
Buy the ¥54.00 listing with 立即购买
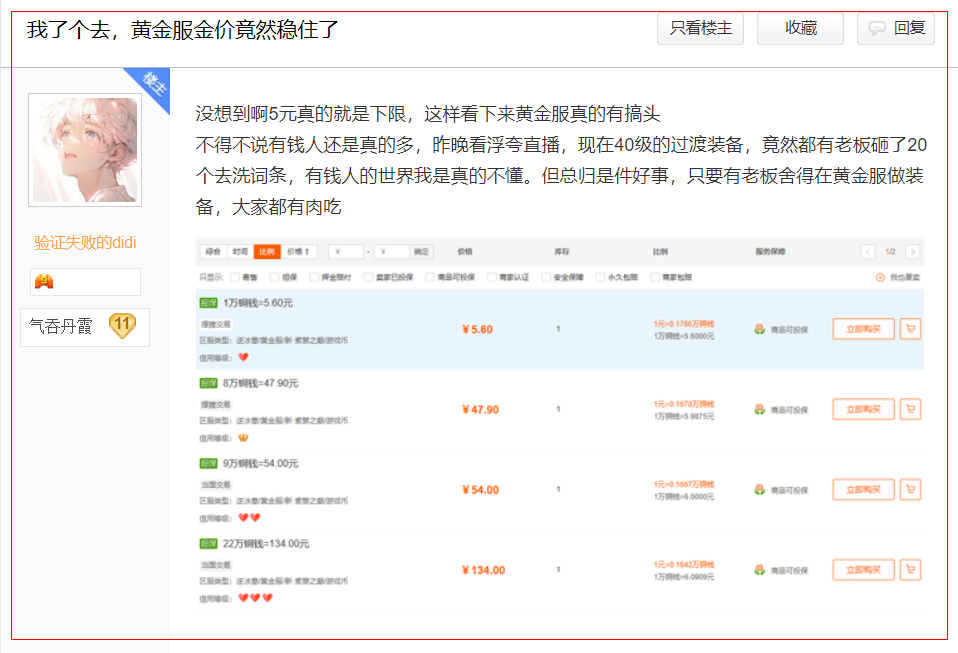[863, 489]
